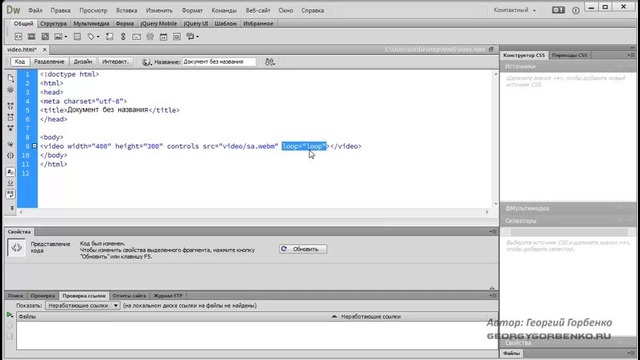Viewport: 640px width, 360px height.
Task: Toggle Line Numbers icon in coding toolbar
Action: click(x=11, y=172)
